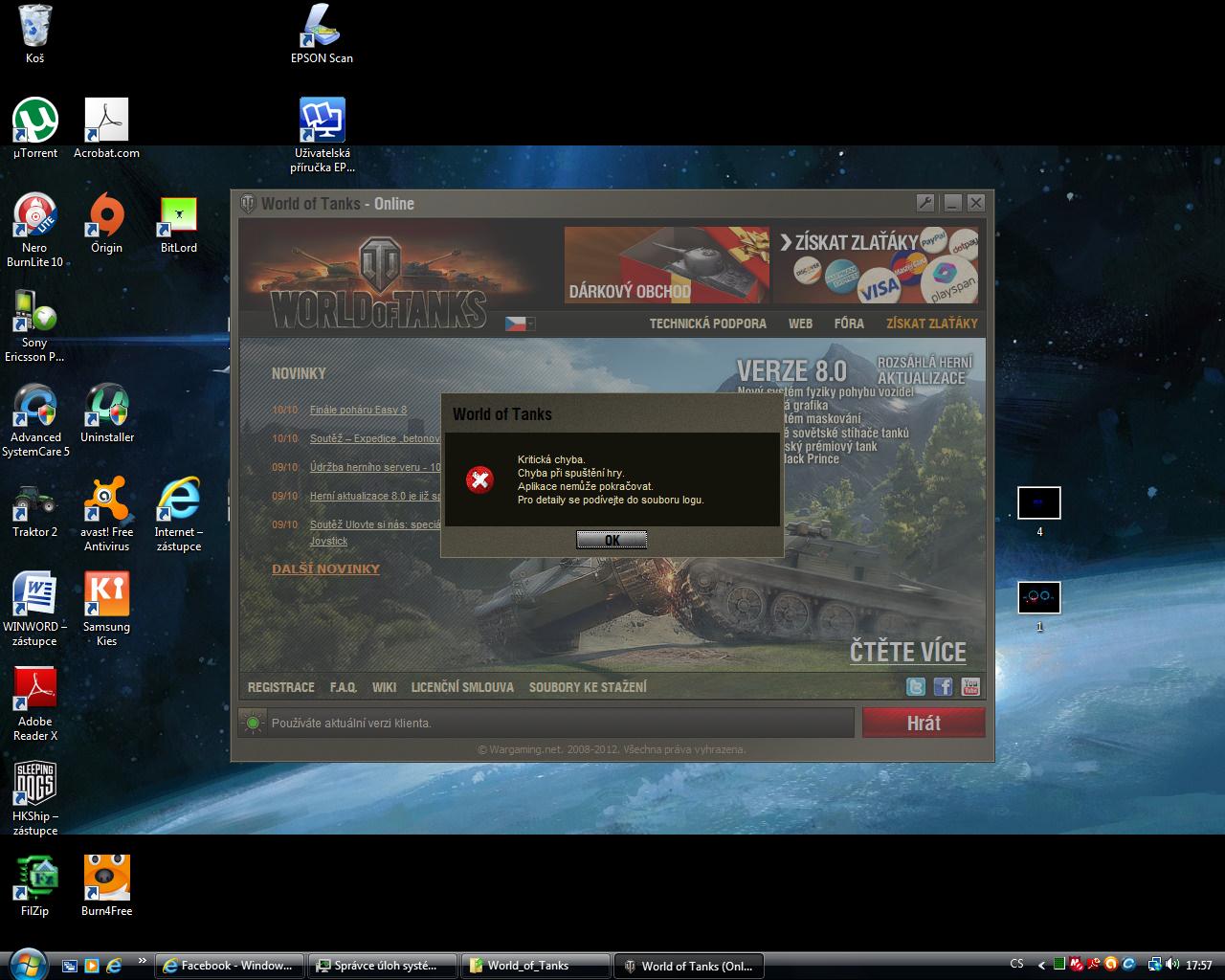The height and width of the screenshot is (980, 1225).
Task: Select the Sleeping Dogs HKShip shortcut
Action: pos(35,786)
